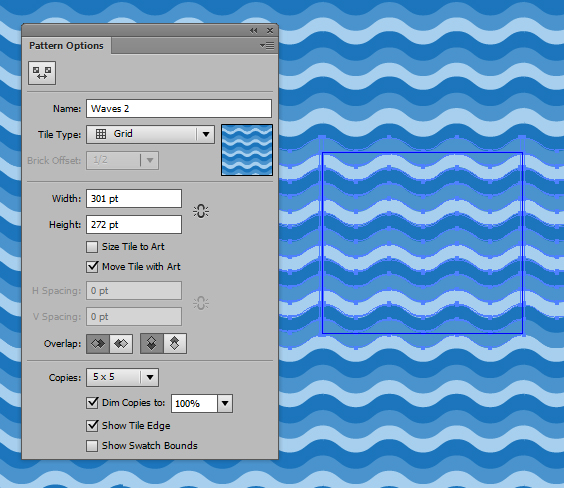This screenshot has height=488, width=564.
Task: Uncheck Dim Copies to option
Action: pos(92,403)
